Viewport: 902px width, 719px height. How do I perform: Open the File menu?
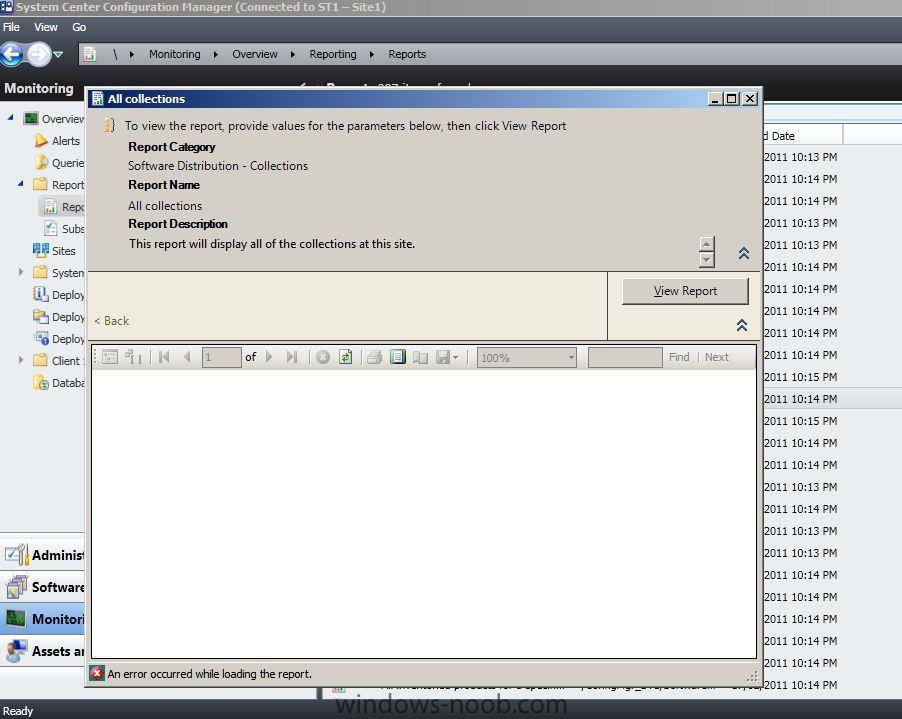[x=11, y=27]
